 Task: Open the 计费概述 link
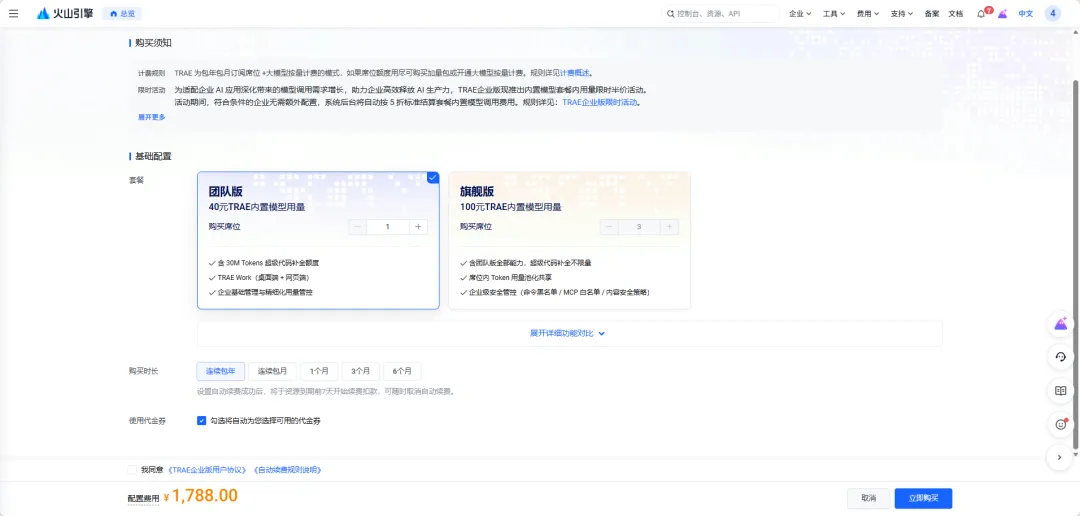574,72
